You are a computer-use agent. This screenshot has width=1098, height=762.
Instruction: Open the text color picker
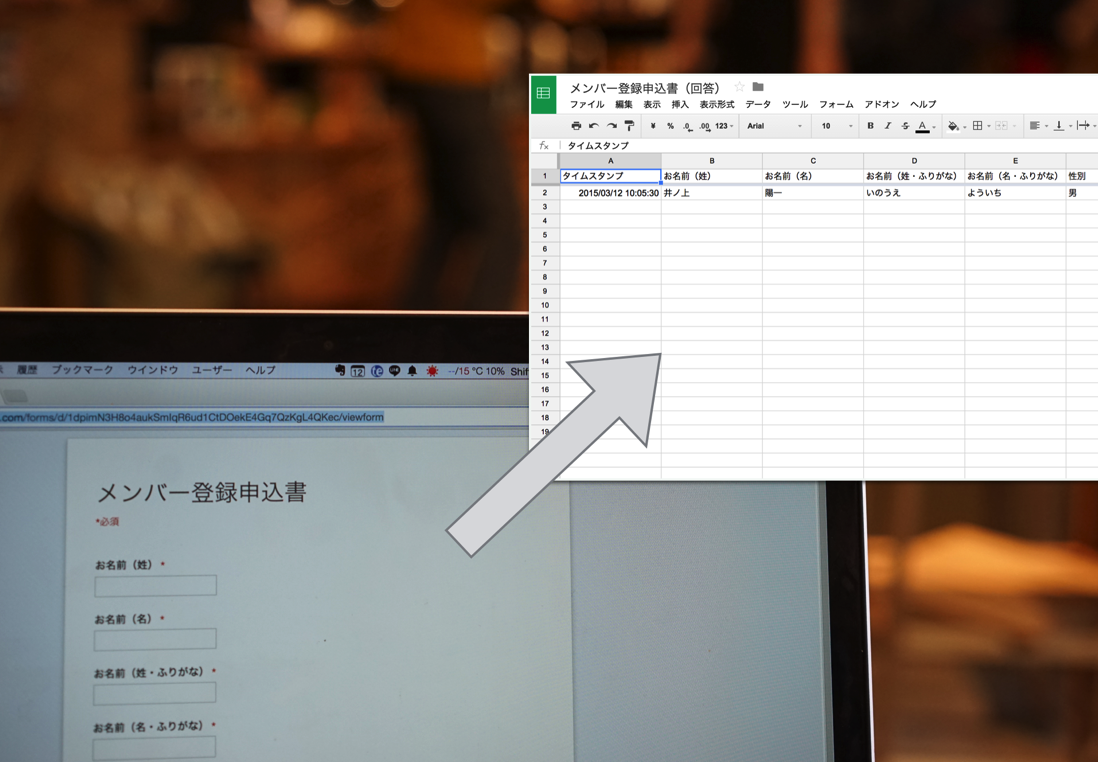[x=924, y=127]
